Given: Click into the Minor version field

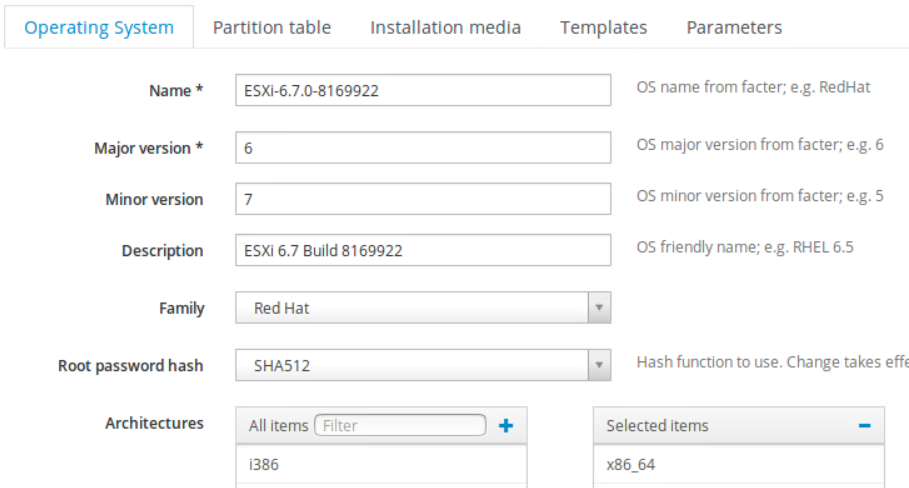Looking at the screenshot, I should pyautogui.click(x=423, y=199).
